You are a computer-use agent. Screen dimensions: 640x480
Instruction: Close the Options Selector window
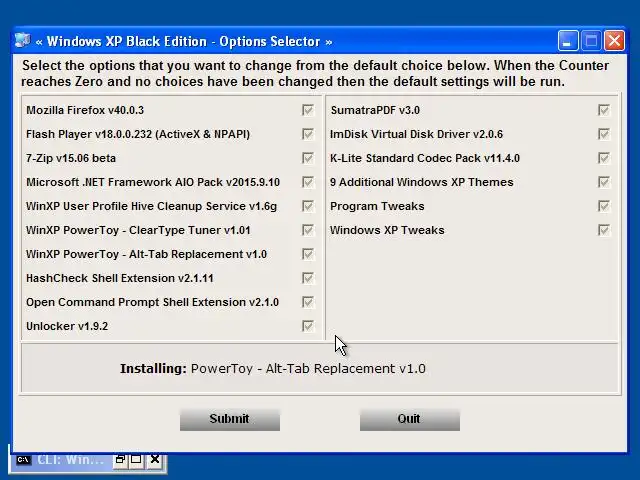(x=614, y=41)
